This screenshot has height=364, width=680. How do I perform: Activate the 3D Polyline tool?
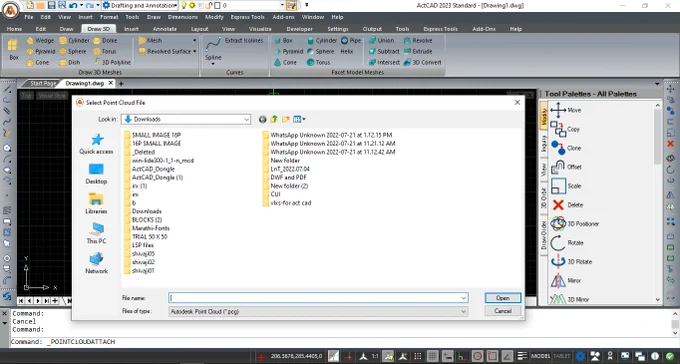tap(112, 62)
